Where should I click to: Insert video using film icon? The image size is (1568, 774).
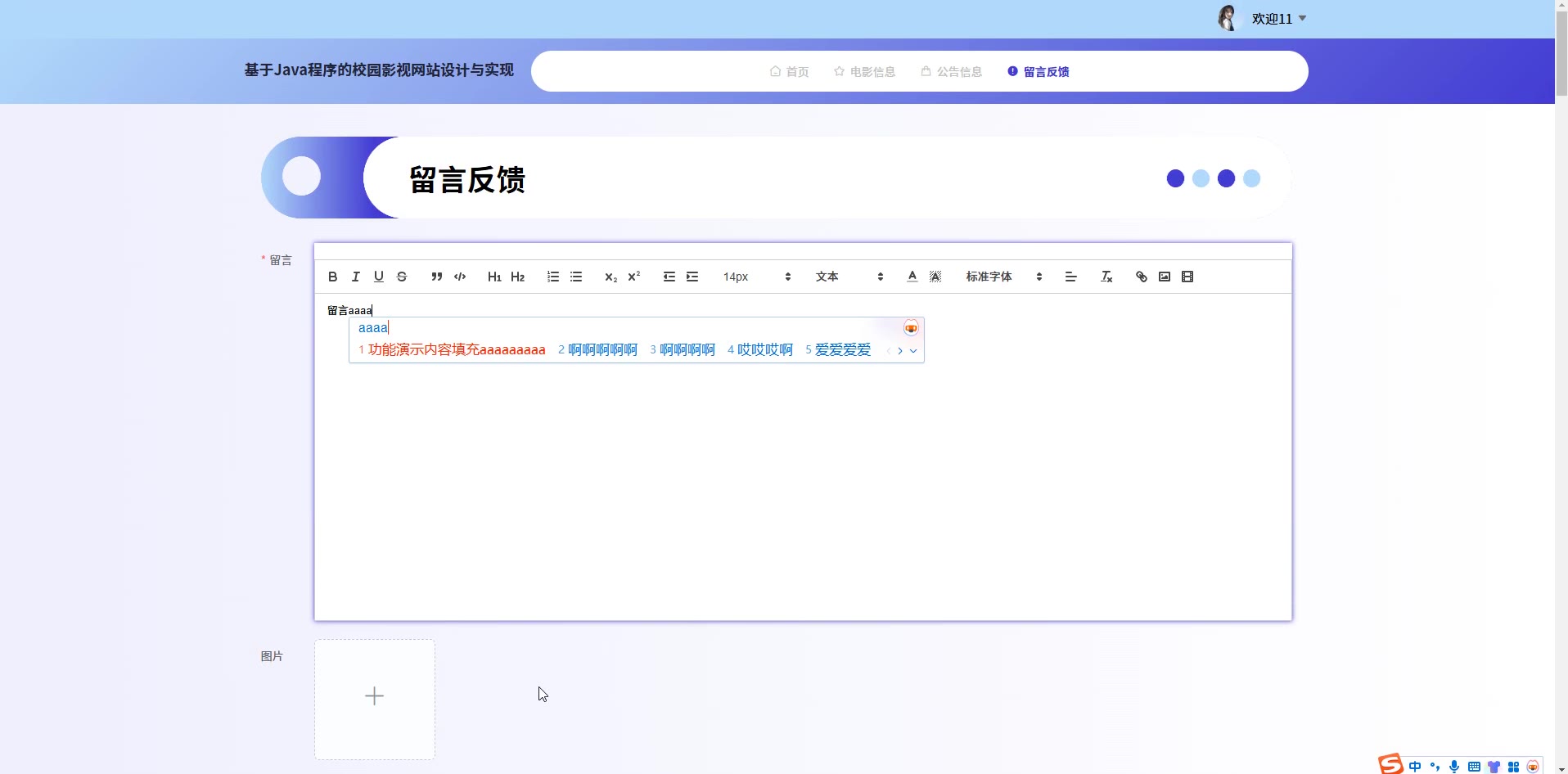click(x=1187, y=277)
